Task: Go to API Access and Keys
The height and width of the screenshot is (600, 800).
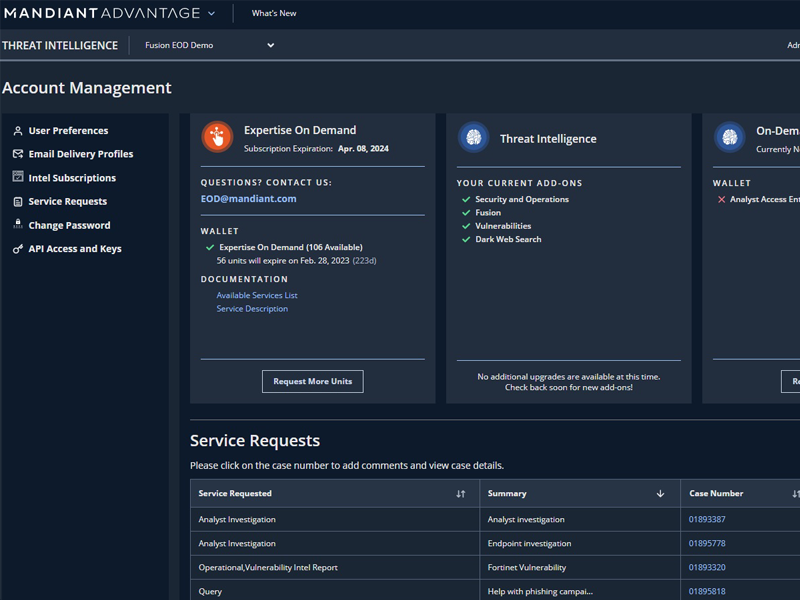Action: point(75,249)
